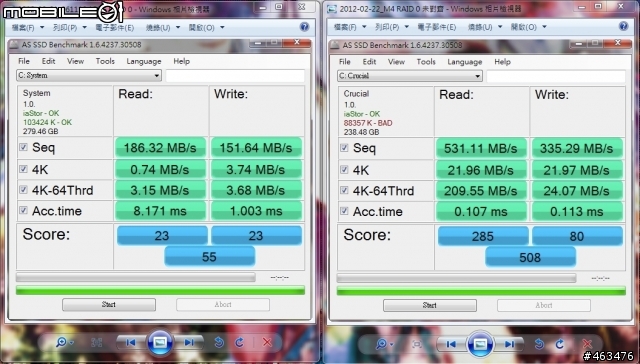Click Abort button in System benchmark
Viewport: 640px width, 364px height.
click(x=223, y=304)
